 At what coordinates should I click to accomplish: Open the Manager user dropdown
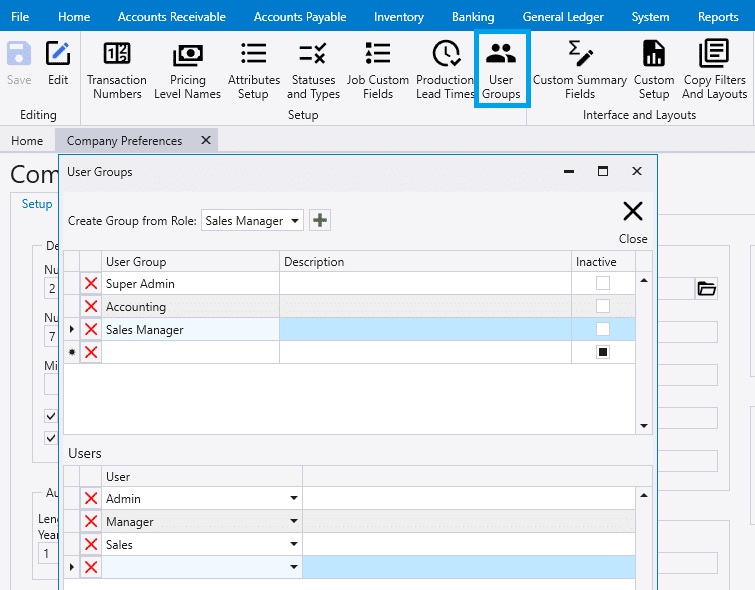(294, 521)
